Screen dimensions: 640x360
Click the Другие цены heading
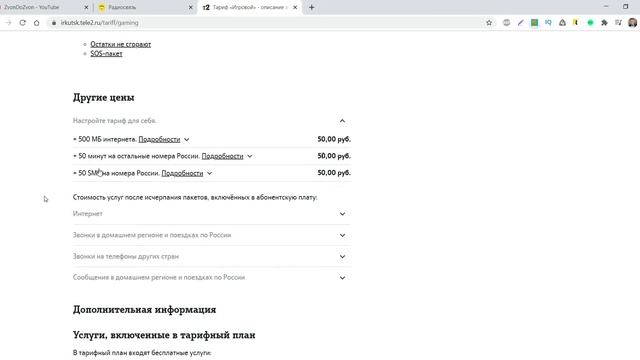tap(104, 98)
